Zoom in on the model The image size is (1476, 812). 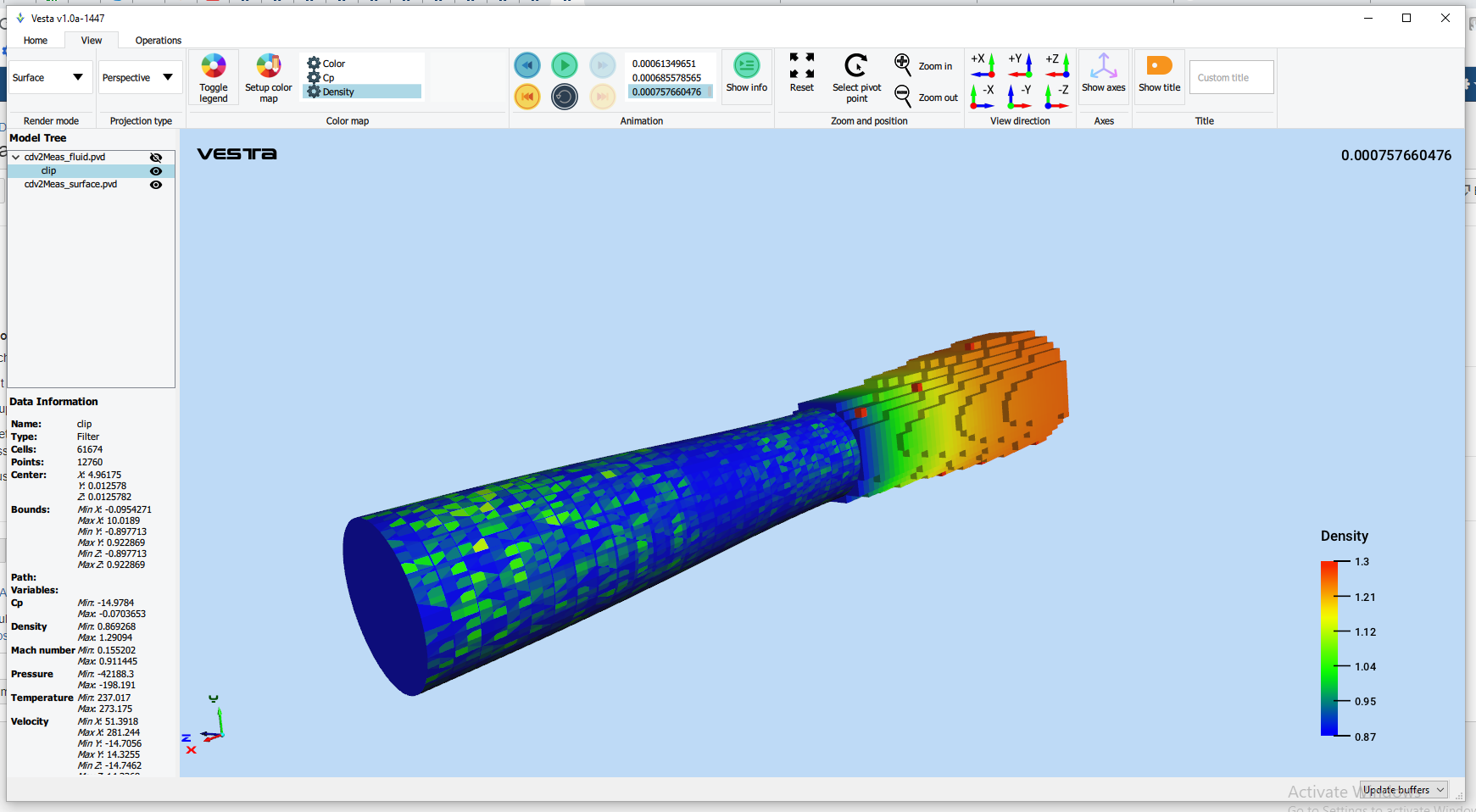[x=924, y=65]
